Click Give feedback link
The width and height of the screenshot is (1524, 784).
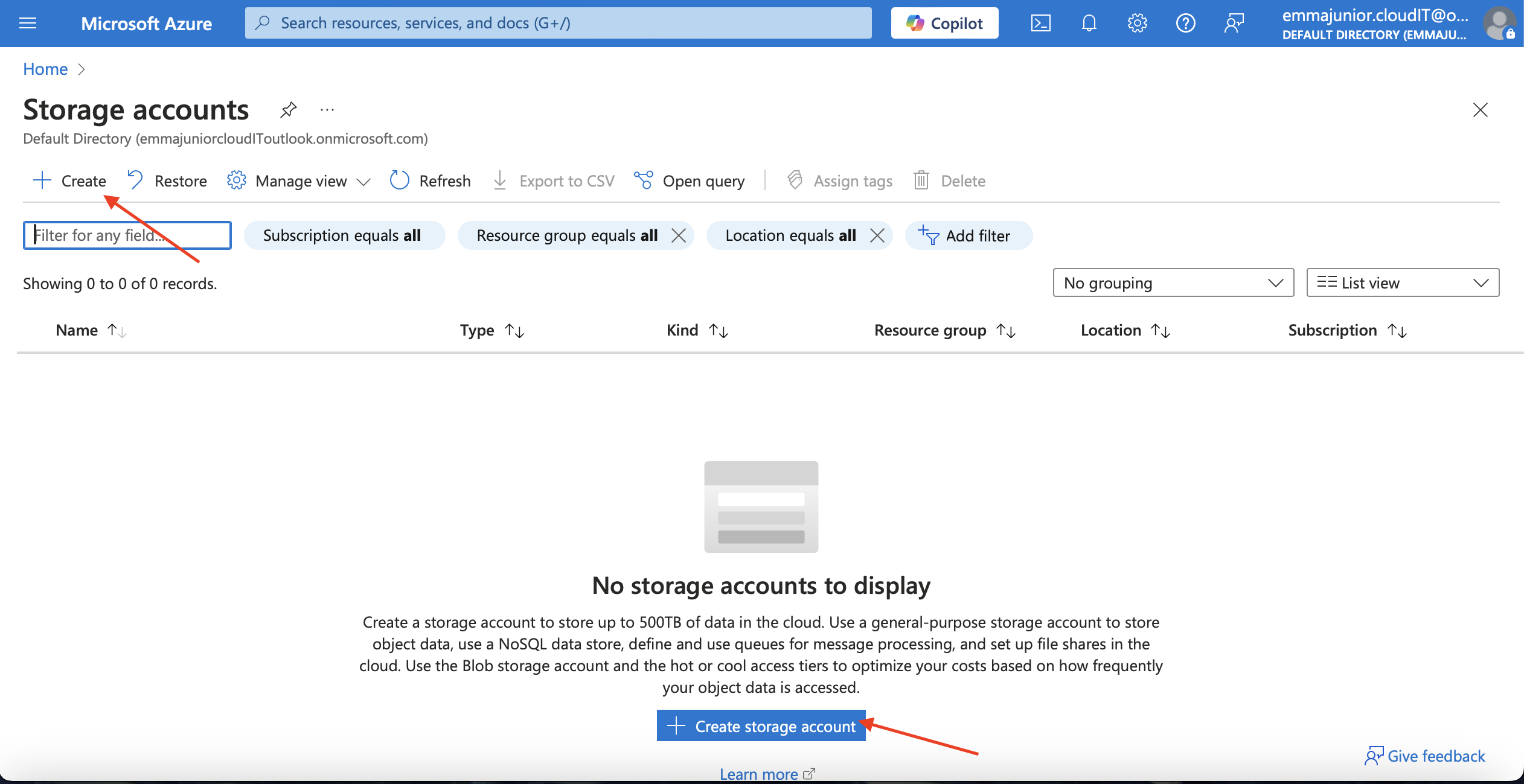tap(1425, 756)
